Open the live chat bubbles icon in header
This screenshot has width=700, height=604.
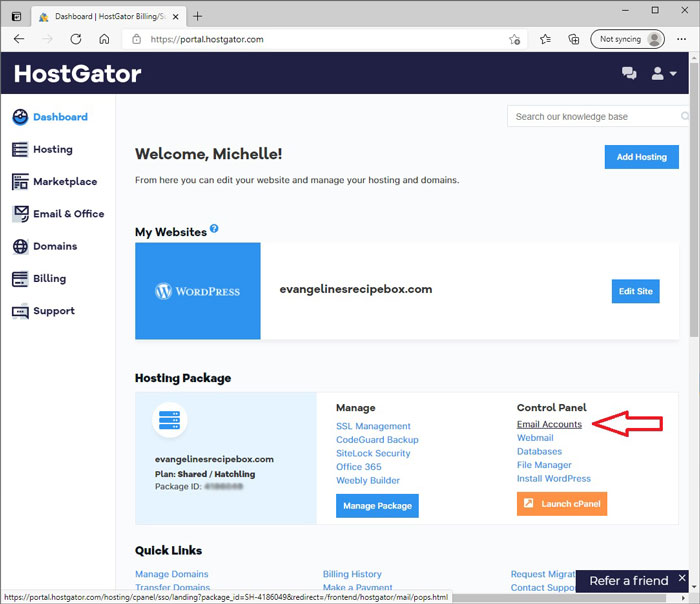pyautogui.click(x=629, y=73)
